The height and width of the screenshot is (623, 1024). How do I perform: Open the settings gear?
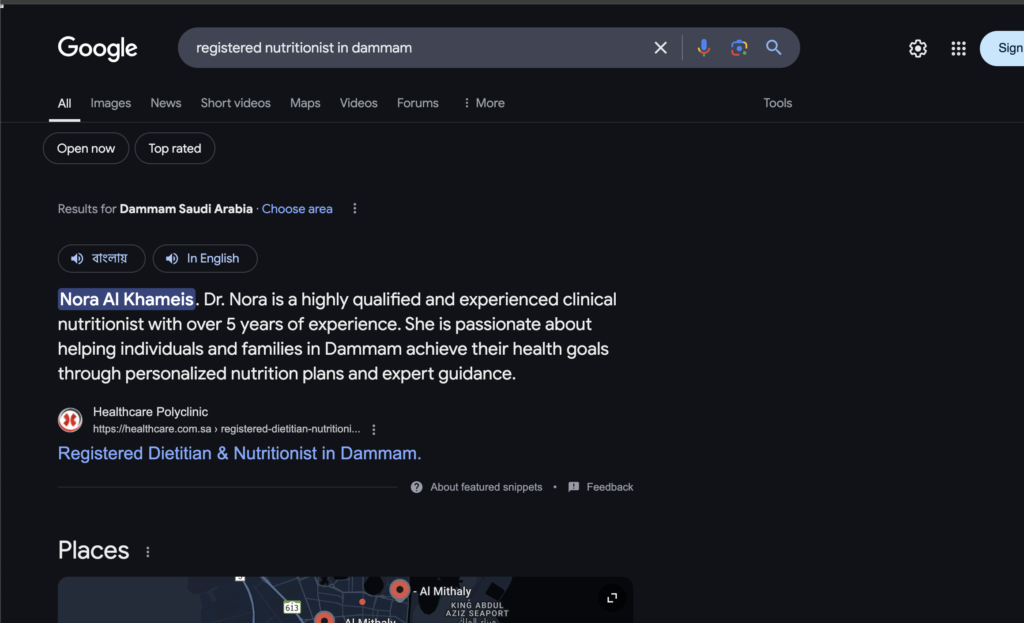(x=918, y=48)
